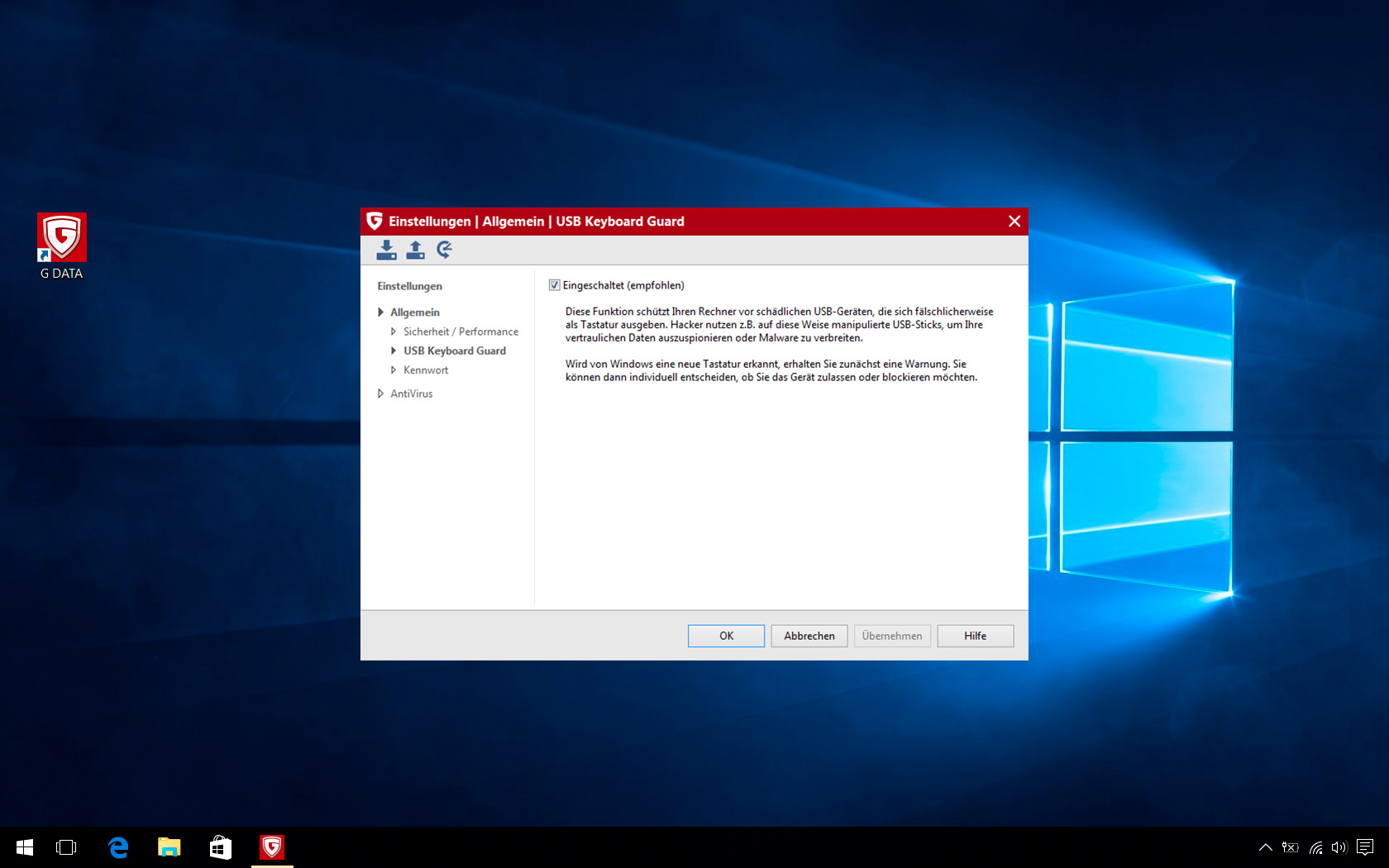
Task: Open the Windows Store taskbar icon
Action: point(221,847)
